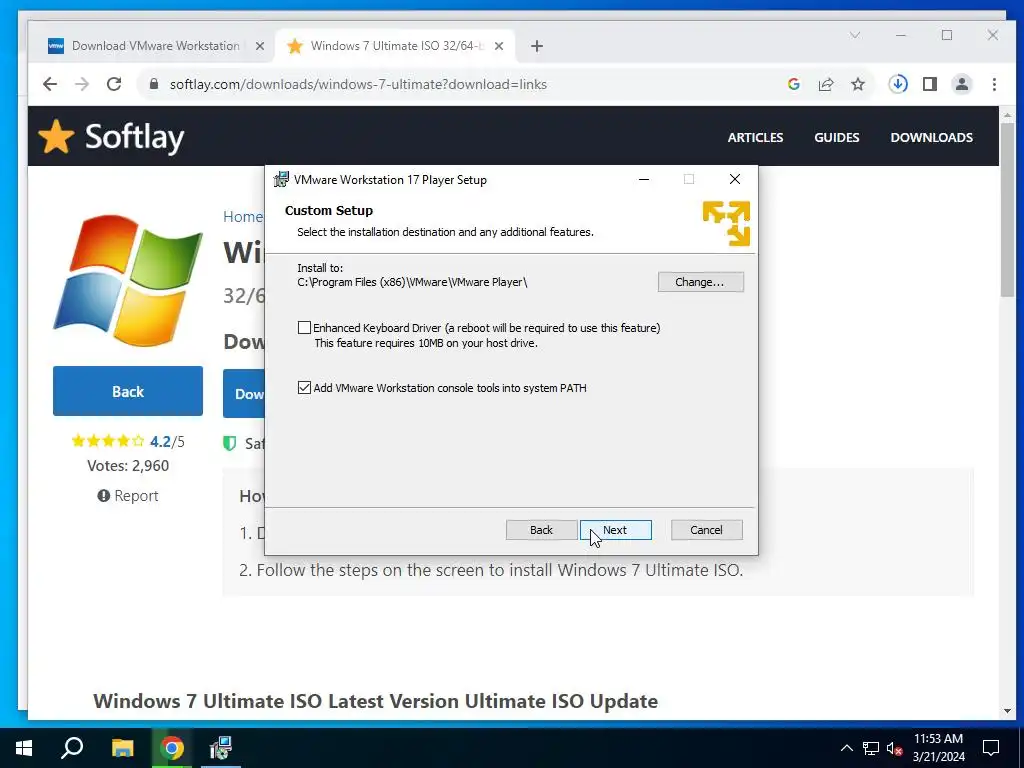Viewport: 1024px width, 768px height.
Task: Uncheck Add VMware console tools into system PATH
Action: [304, 388]
